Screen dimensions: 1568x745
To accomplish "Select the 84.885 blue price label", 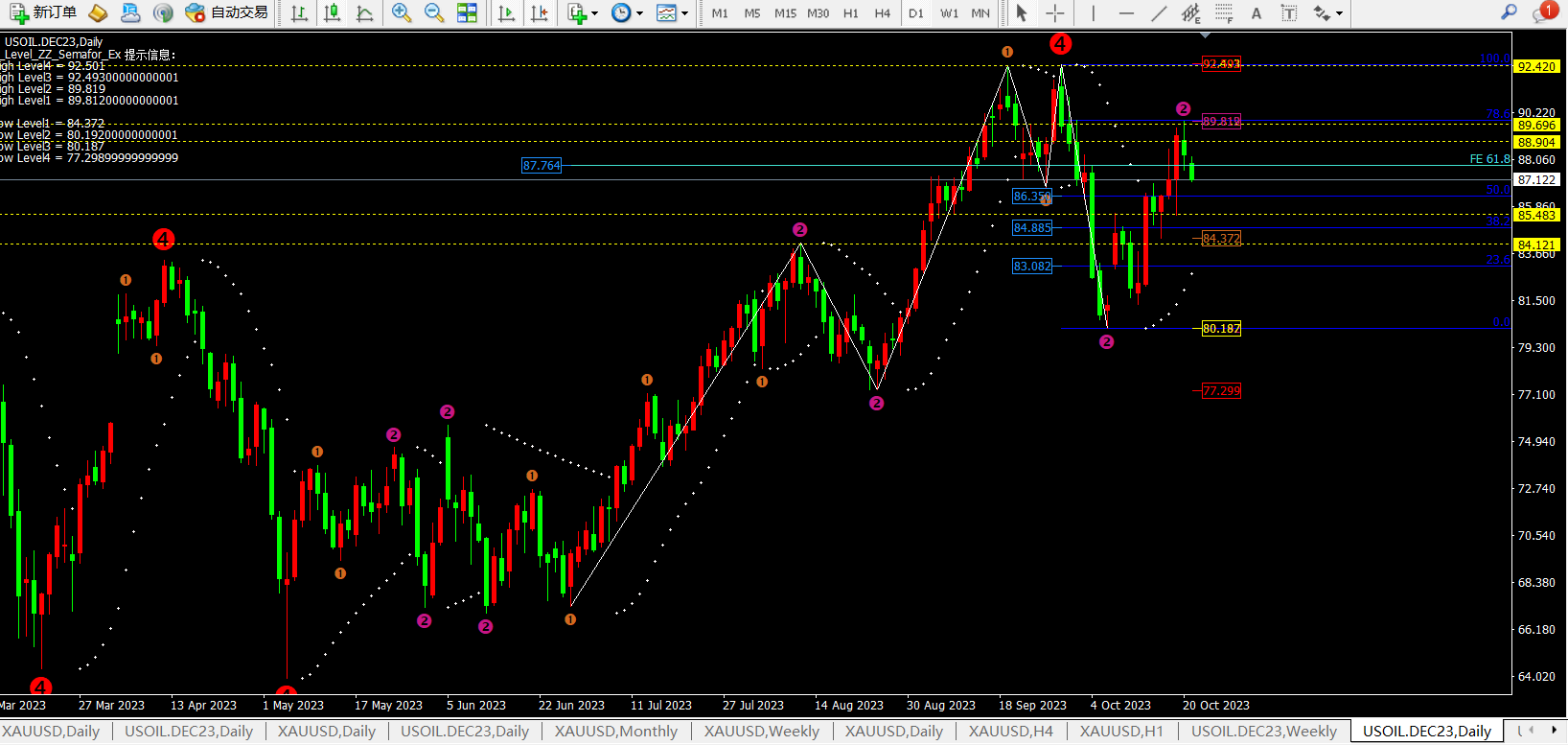I will 1032,227.
